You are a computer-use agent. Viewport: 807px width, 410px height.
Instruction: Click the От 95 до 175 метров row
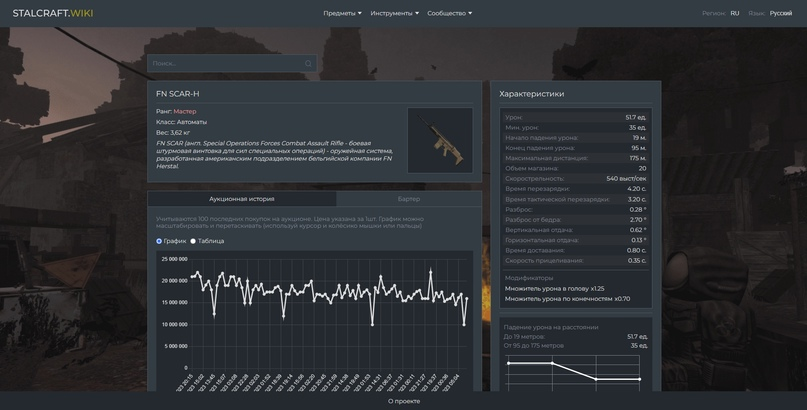575,346
